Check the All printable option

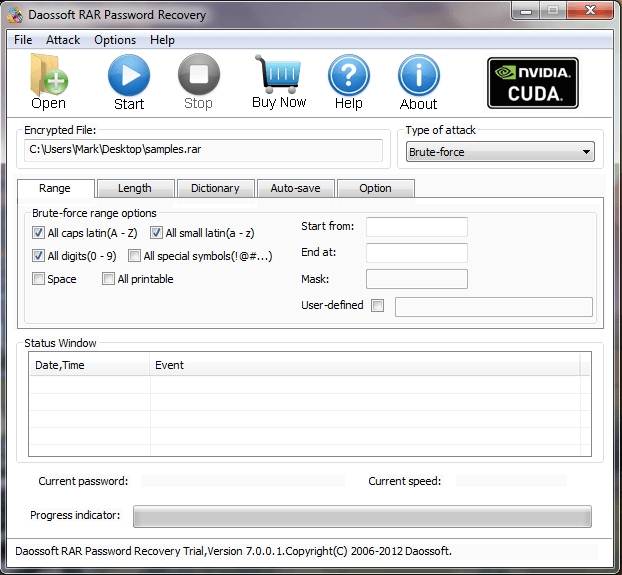pos(108,279)
